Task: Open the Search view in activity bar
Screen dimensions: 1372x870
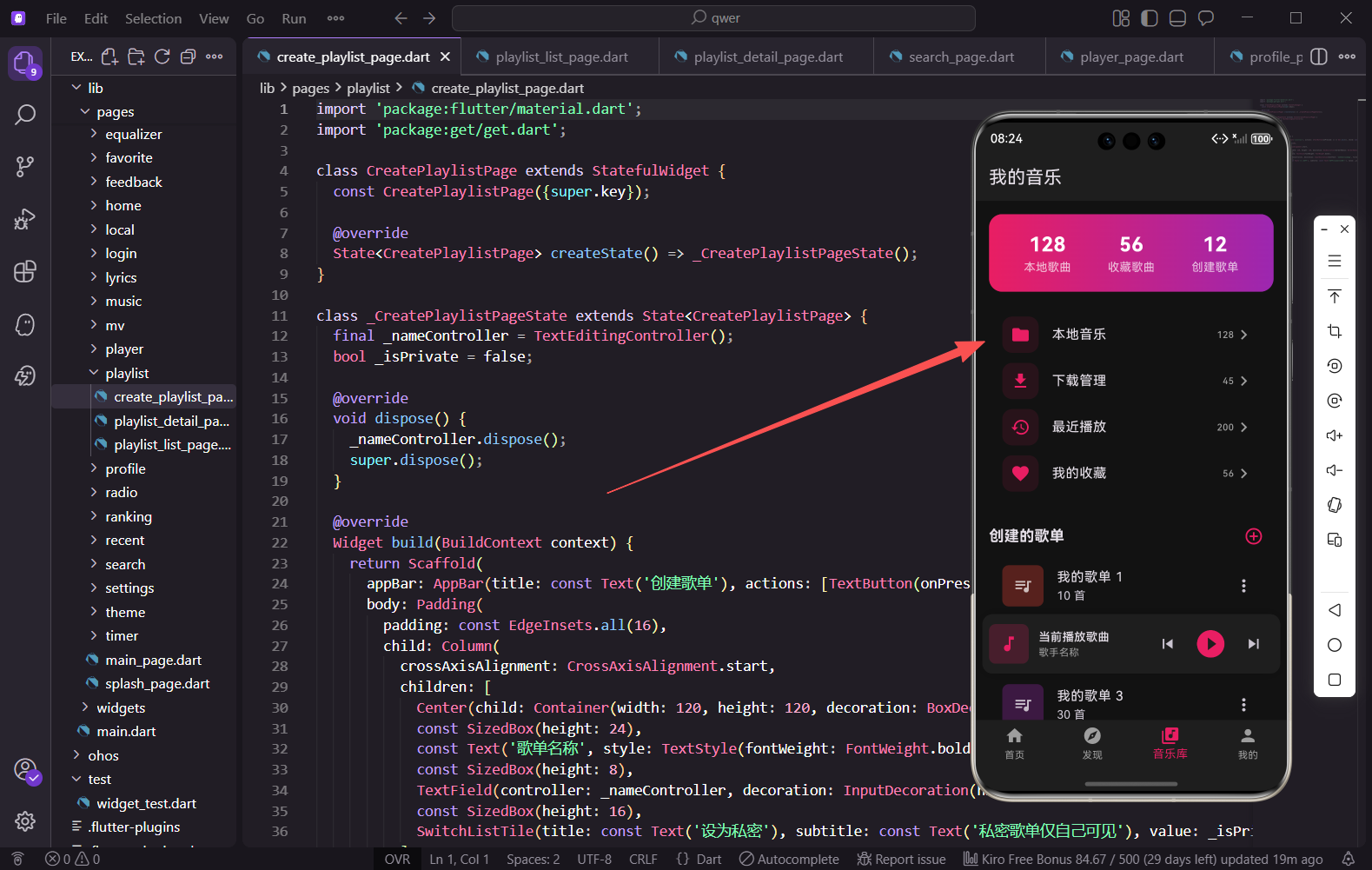Action: 25,115
